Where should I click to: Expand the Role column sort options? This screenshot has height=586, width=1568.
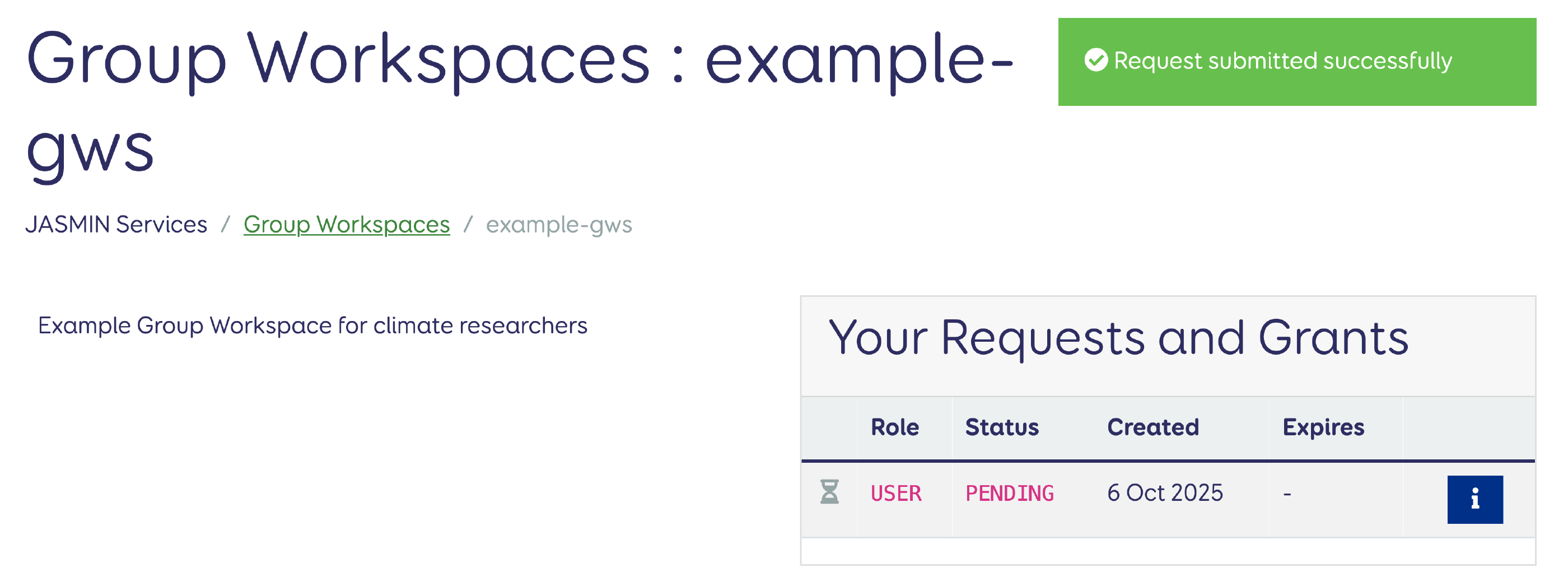click(895, 427)
